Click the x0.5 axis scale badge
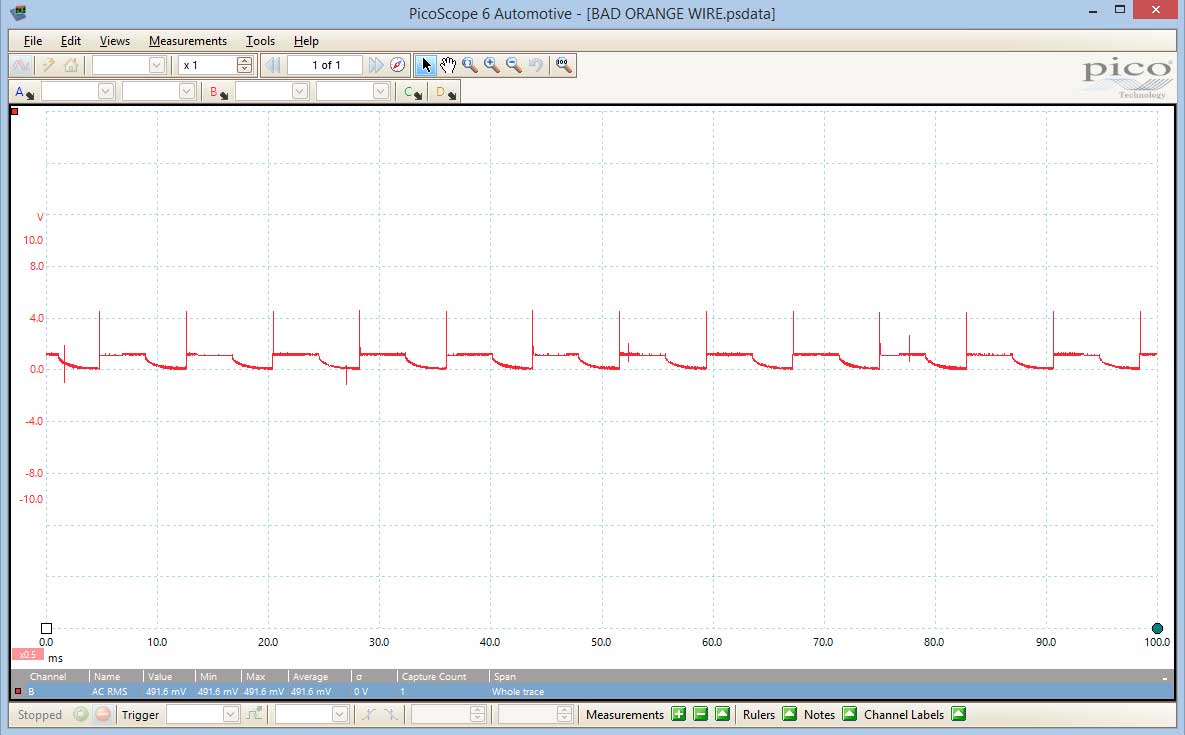Image resolution: width=1185 pixels, height=735 pixels. point(27,655)
